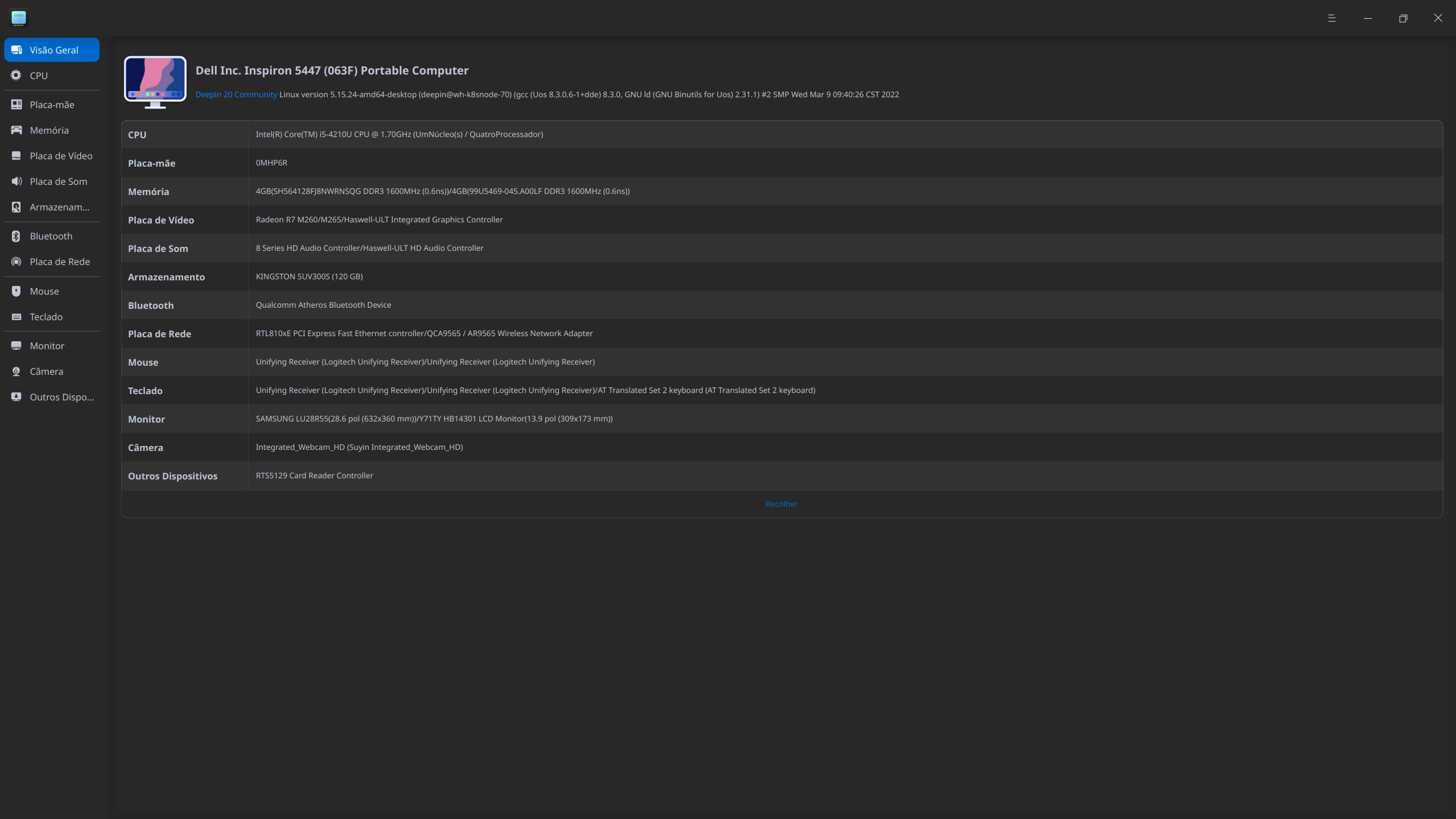Viewport: 1456px width, 819px height.
Task: Click the Intel Core i5-4210U CPU value
Action: coord(399,134)
